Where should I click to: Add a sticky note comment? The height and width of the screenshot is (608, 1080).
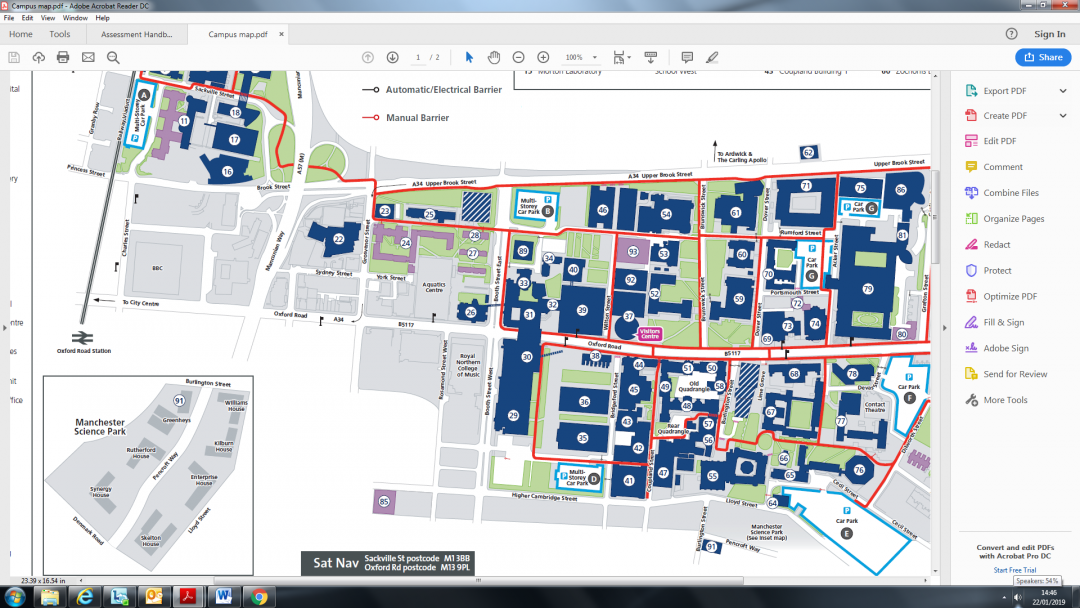pos(686,57)
